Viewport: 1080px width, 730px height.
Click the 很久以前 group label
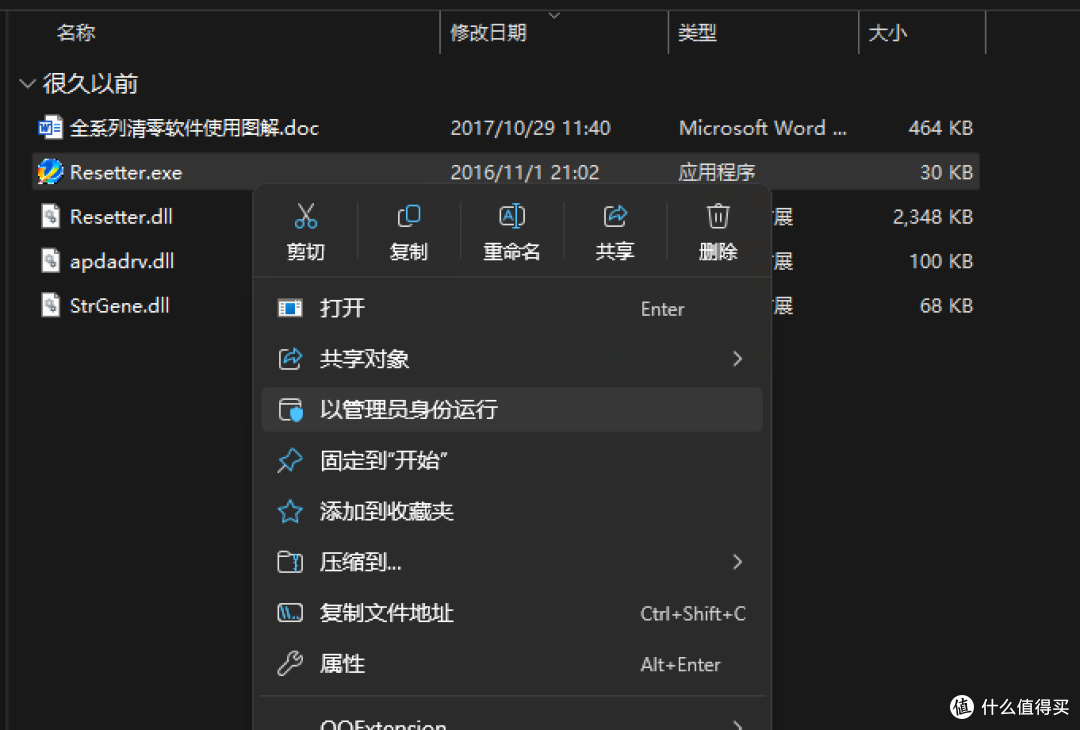[x=90, y=84]
